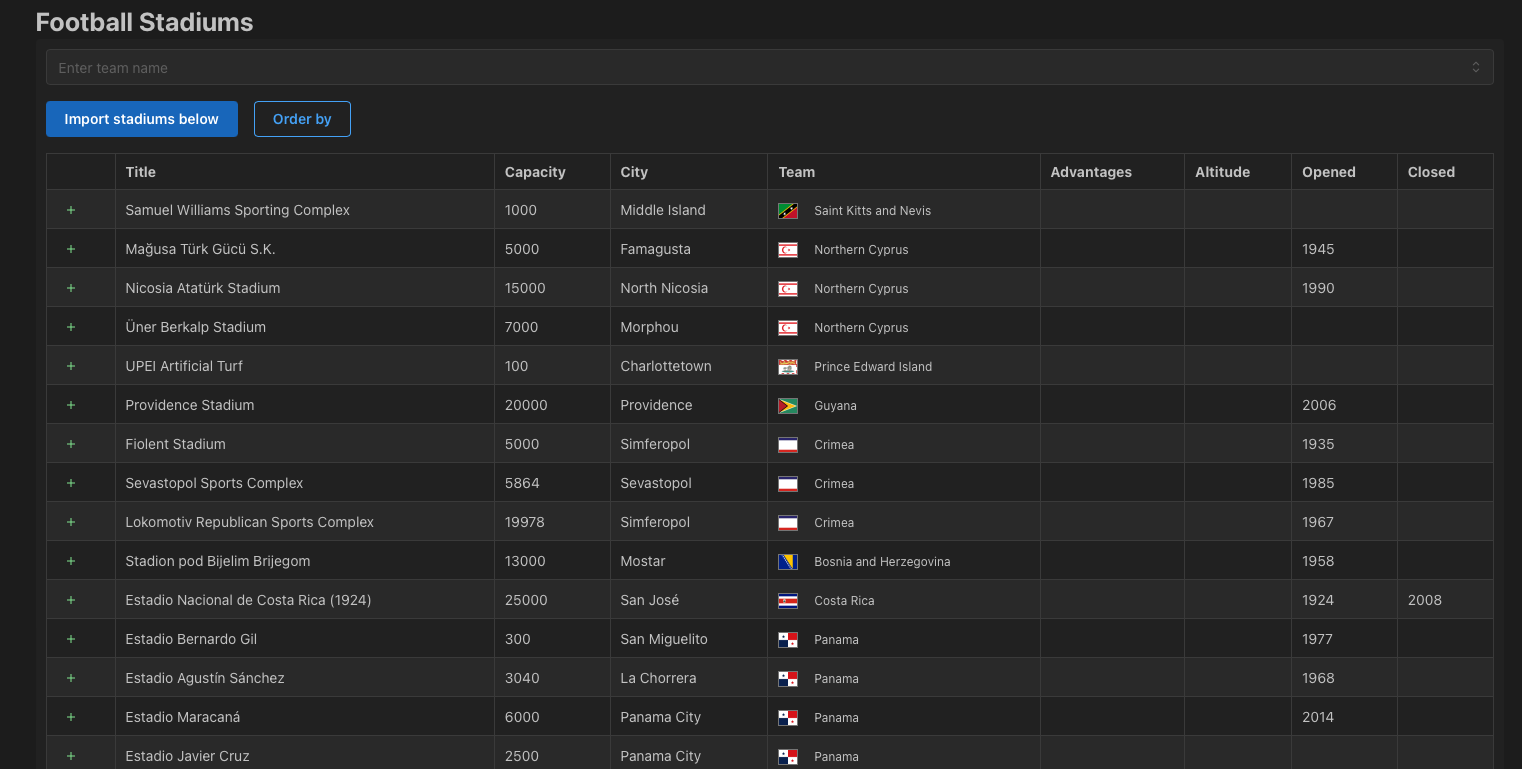The image size is (1522, 769).
Task: Click the Costa Rica flag icon
Action: pos(788,601)
